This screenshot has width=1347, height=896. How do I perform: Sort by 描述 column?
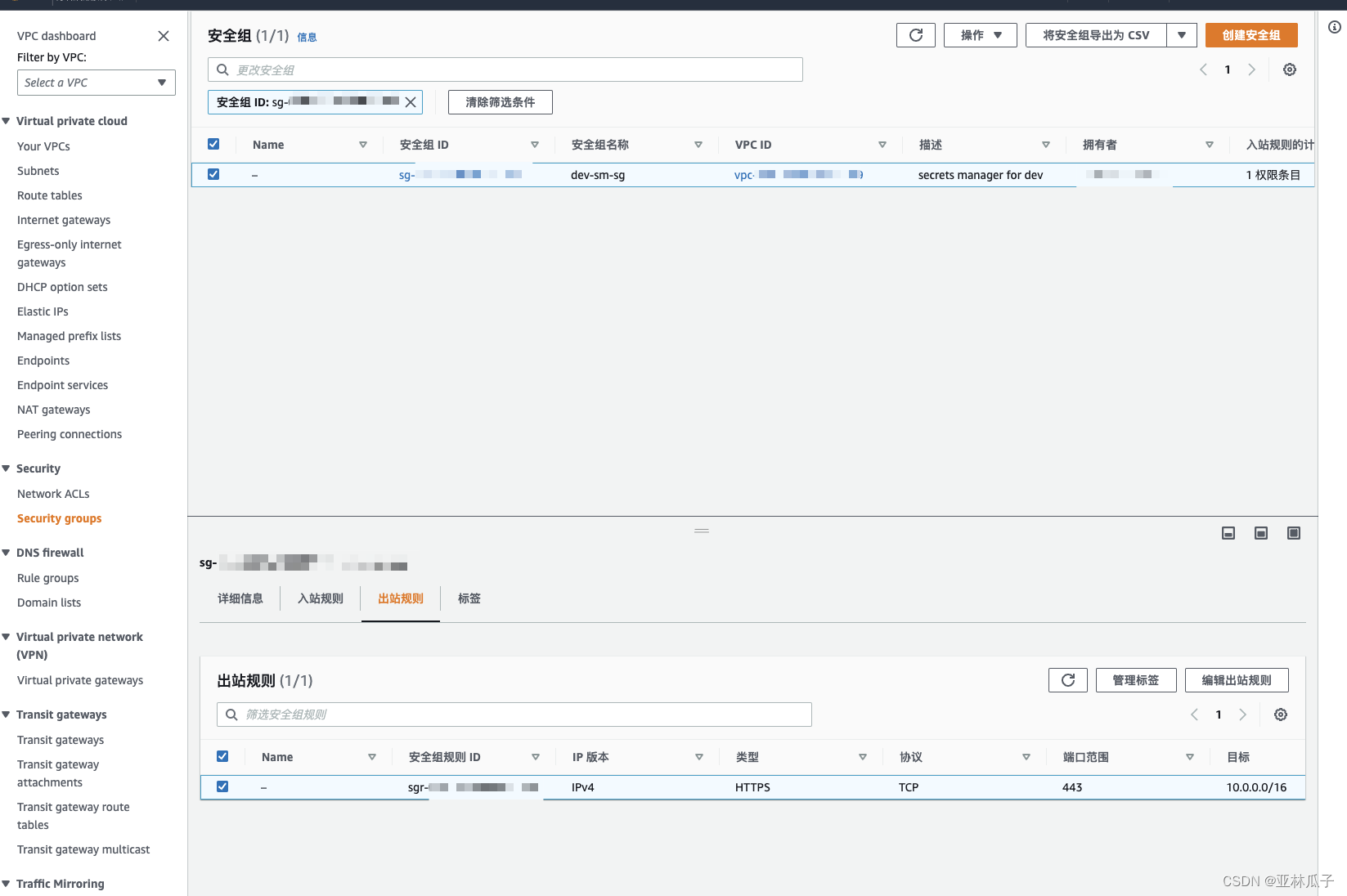point(1046,145)
